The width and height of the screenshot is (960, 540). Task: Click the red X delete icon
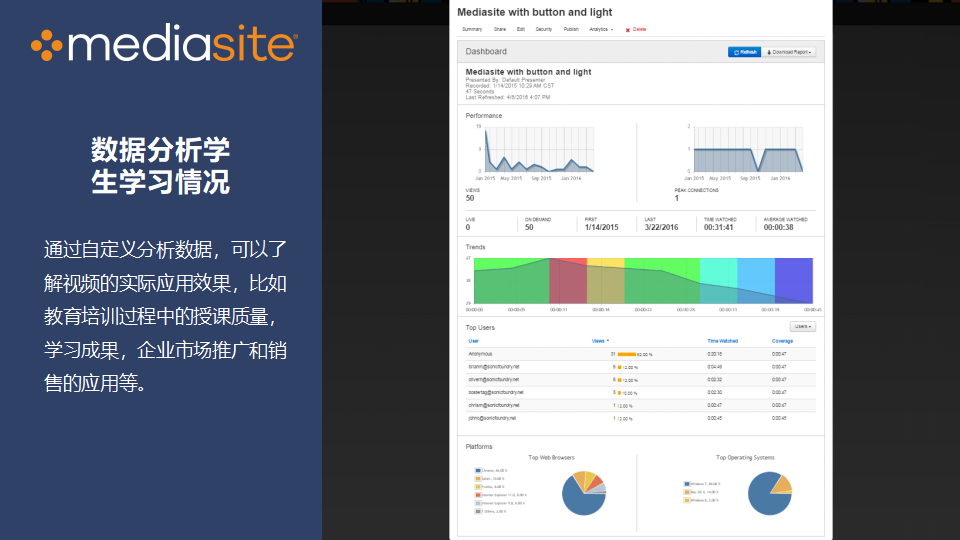tap(628, 30)
